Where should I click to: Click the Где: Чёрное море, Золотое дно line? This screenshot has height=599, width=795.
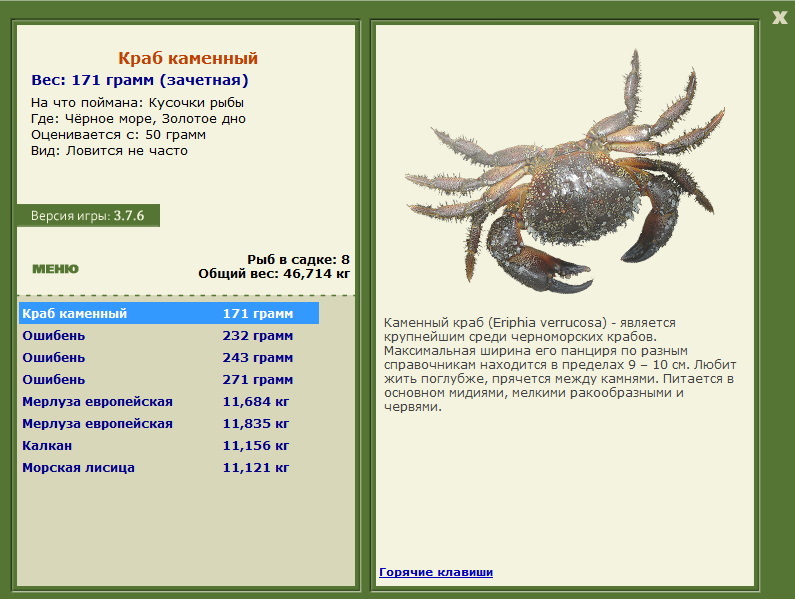pos(138,119)
